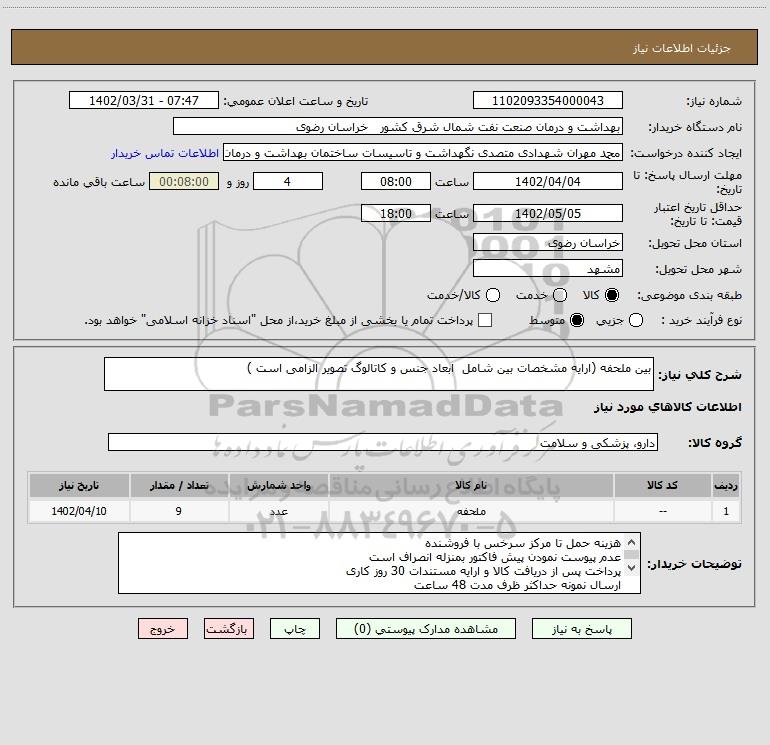Viewport: 770px width, 745px height.
Task: Click the note line عدم پیوست پیش فاکتور
Action: coord(495,557)
